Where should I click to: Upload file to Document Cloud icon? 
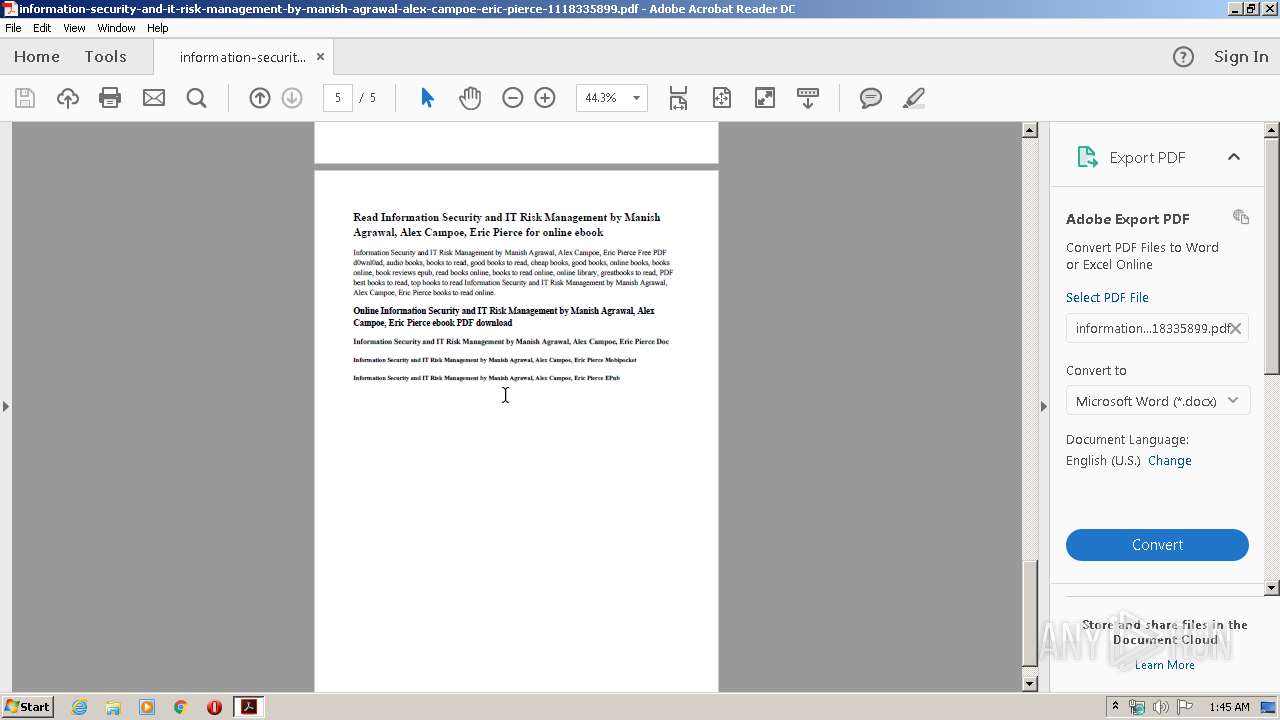pos(68,98)
